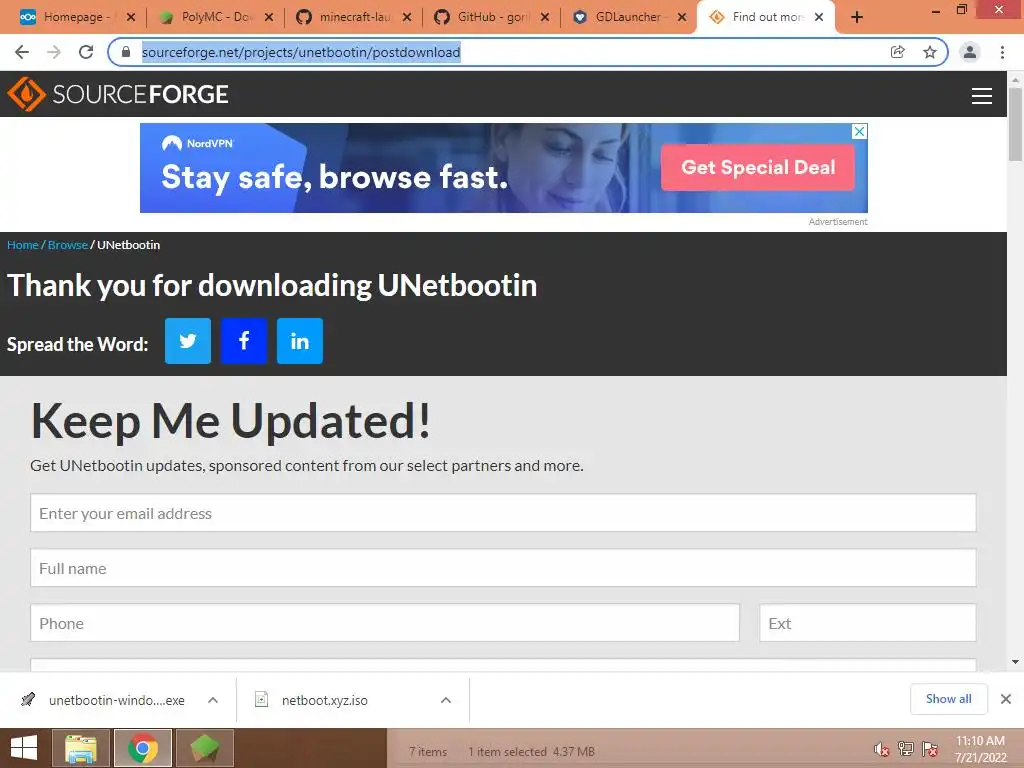The image size is (1024, 768).
Task: Close the downloads bar
Action: (x=1006, y=699)
